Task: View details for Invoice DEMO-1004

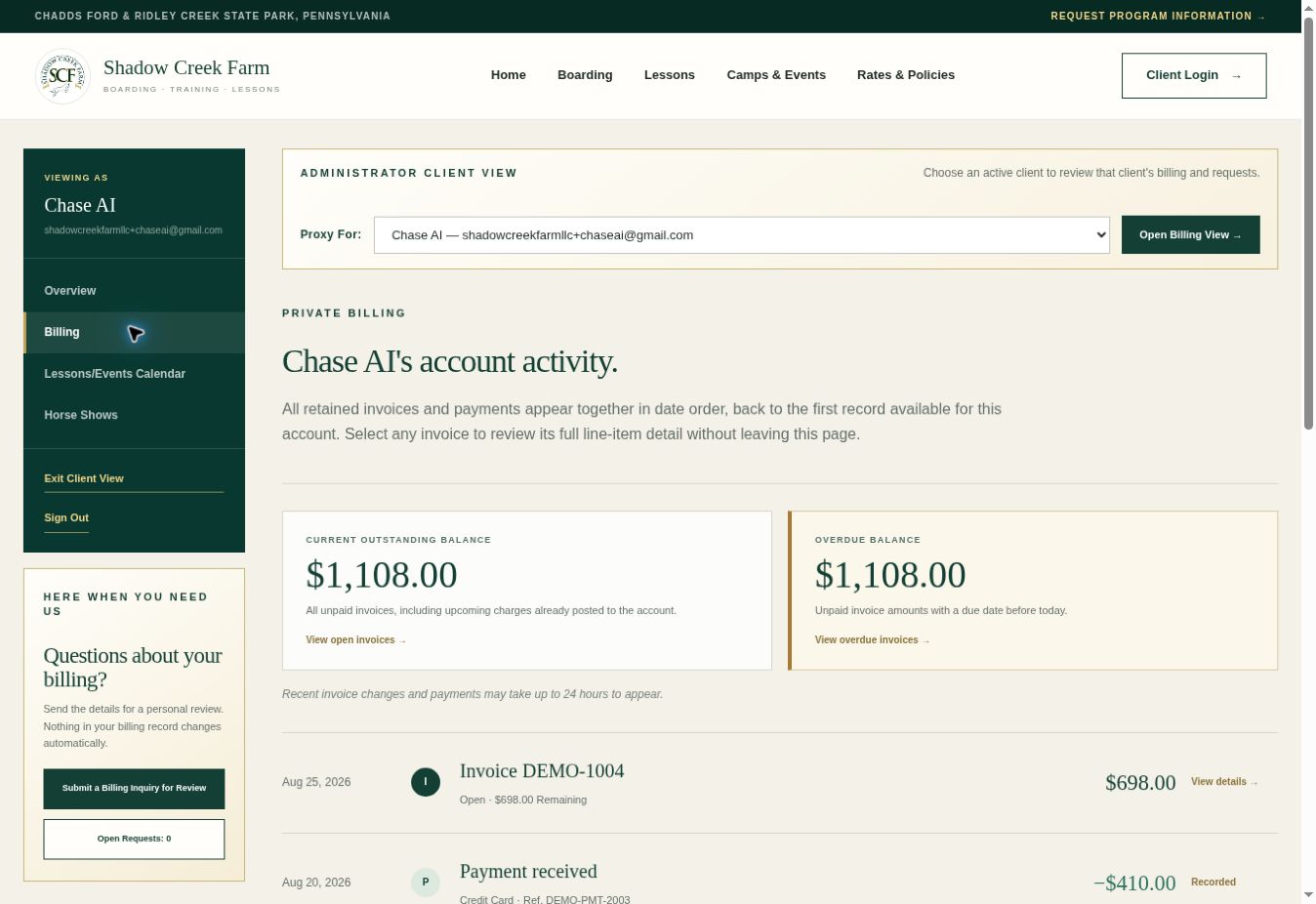Action: pos(1224,782)
